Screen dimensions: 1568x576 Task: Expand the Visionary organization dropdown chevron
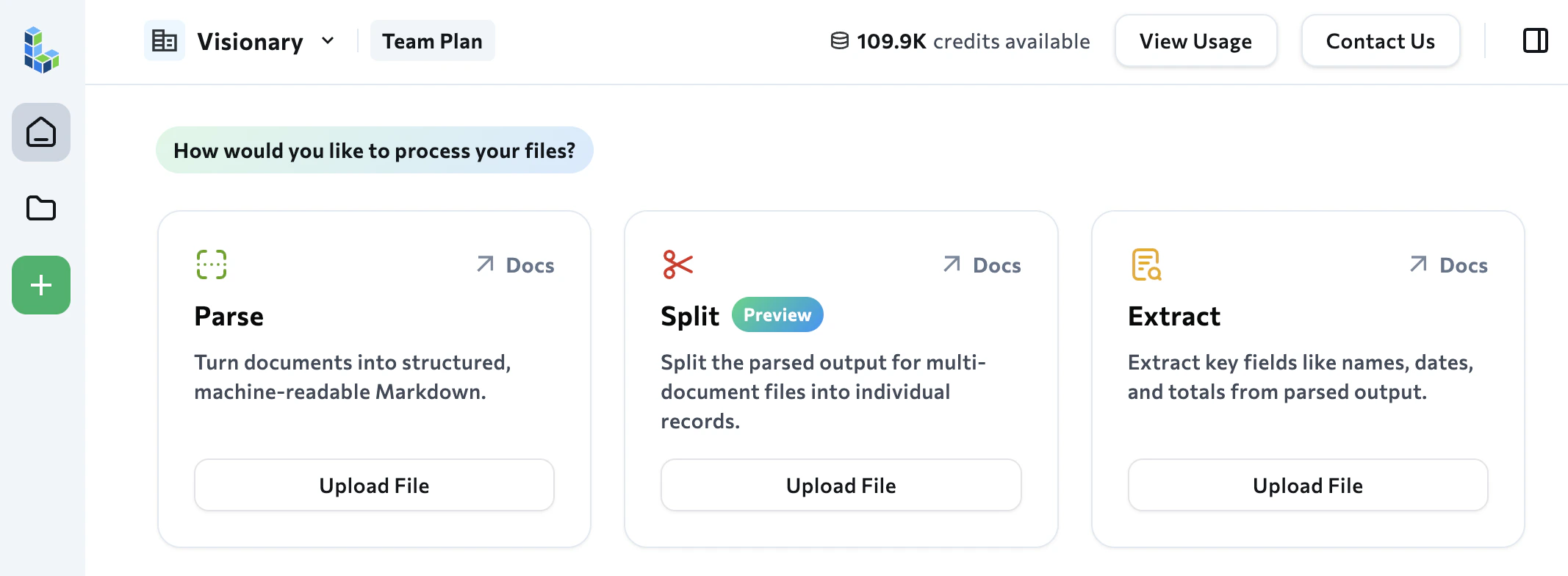pos(328,41)
